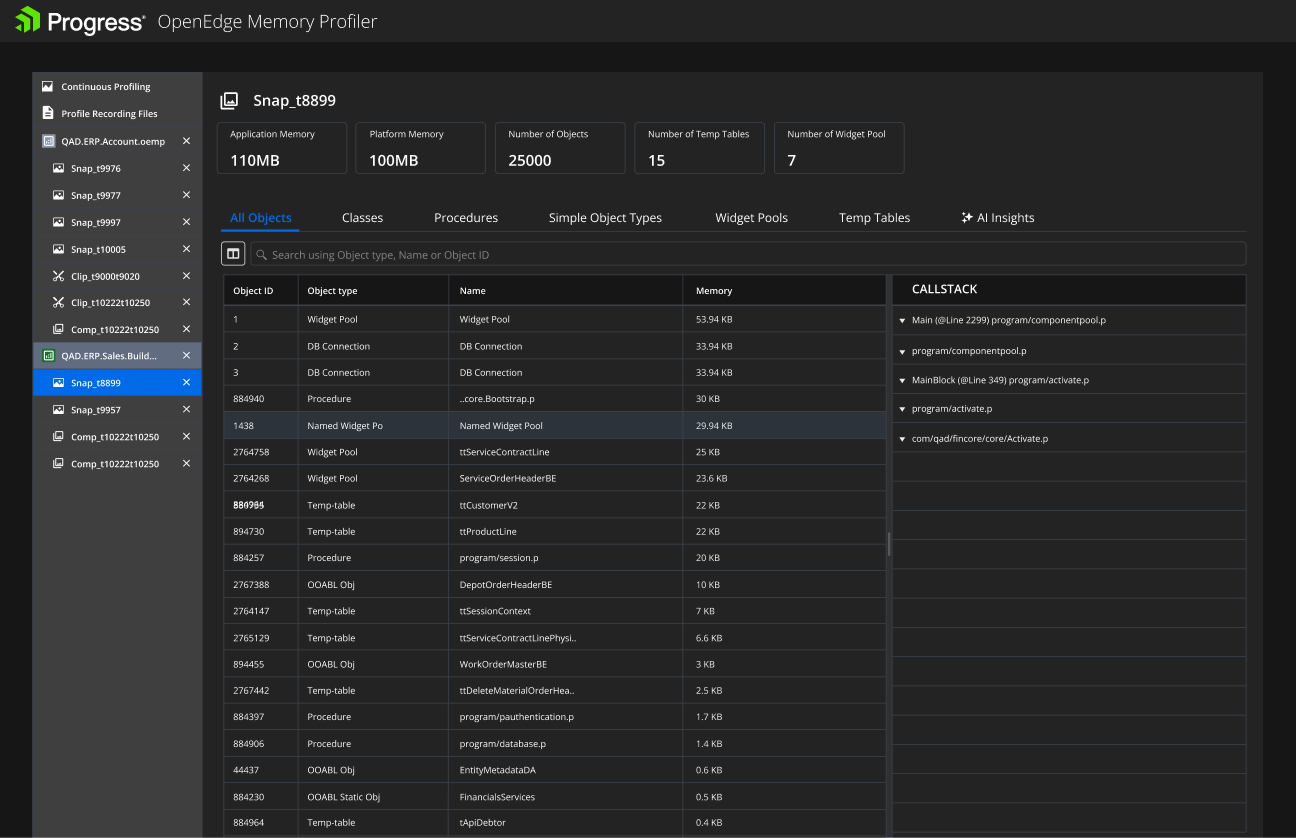
Task: Expand the program/activate.p callstack entry
Action: click(902, 409)
